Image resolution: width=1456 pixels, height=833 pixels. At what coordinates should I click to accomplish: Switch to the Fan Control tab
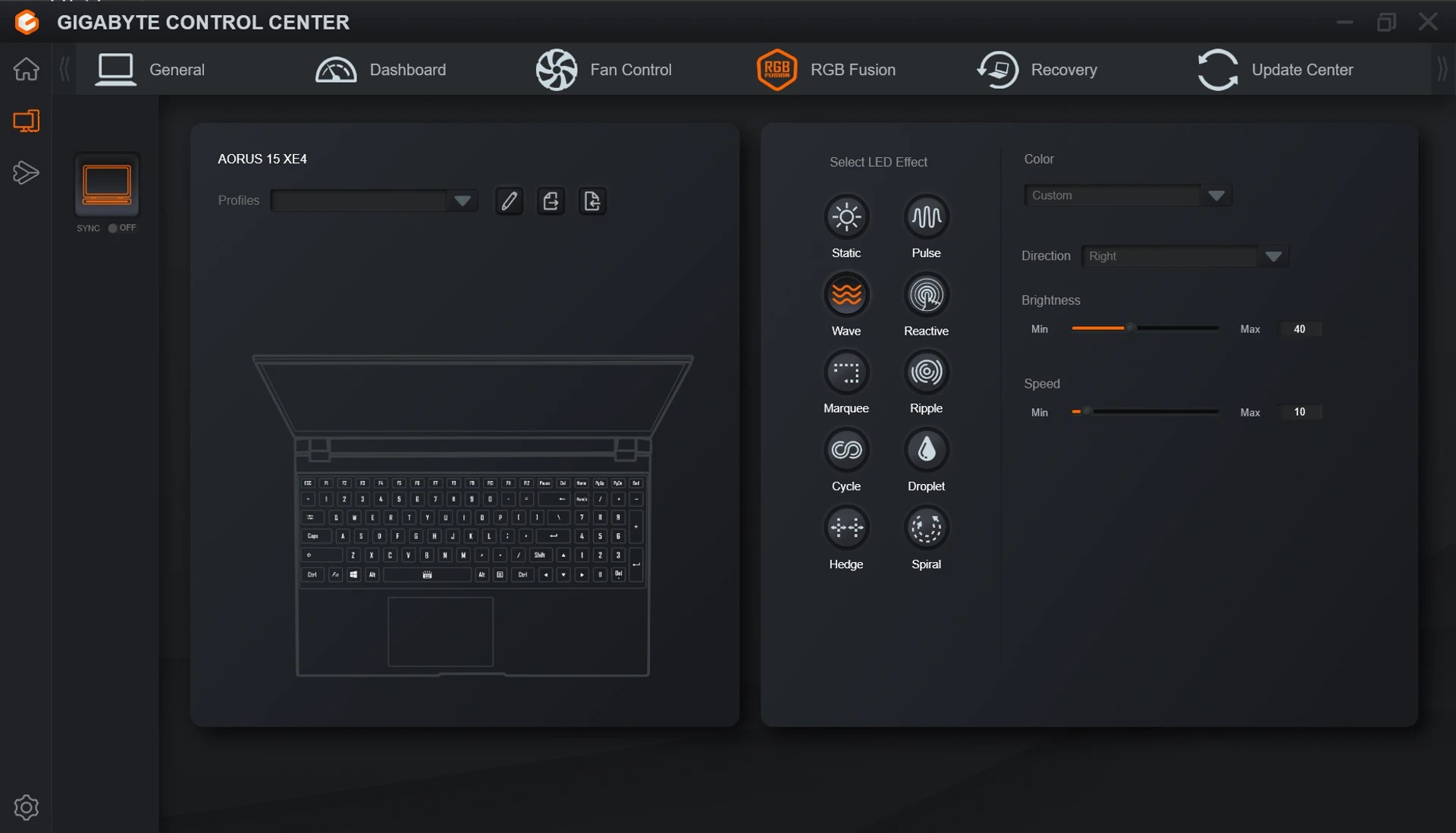pyautogui.click(x=604, y=69)
